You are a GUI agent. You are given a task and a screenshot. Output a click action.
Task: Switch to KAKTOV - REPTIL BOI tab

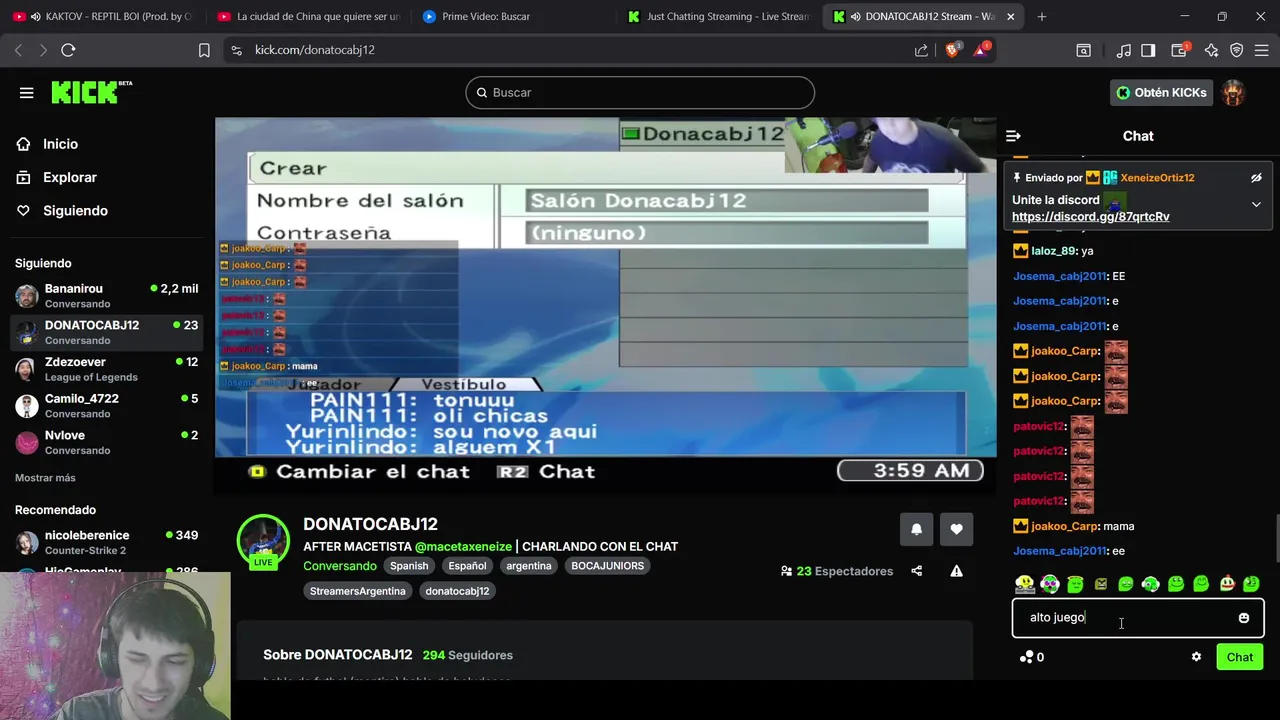point(103,17)
